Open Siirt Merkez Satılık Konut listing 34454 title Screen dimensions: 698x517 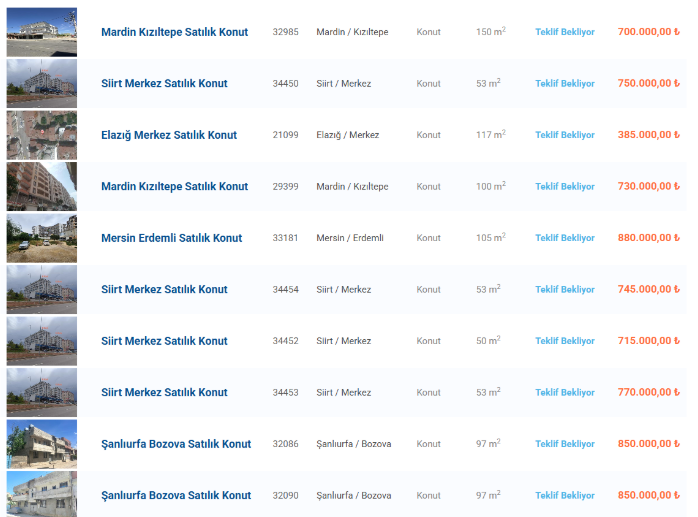(x=164, y=289)
